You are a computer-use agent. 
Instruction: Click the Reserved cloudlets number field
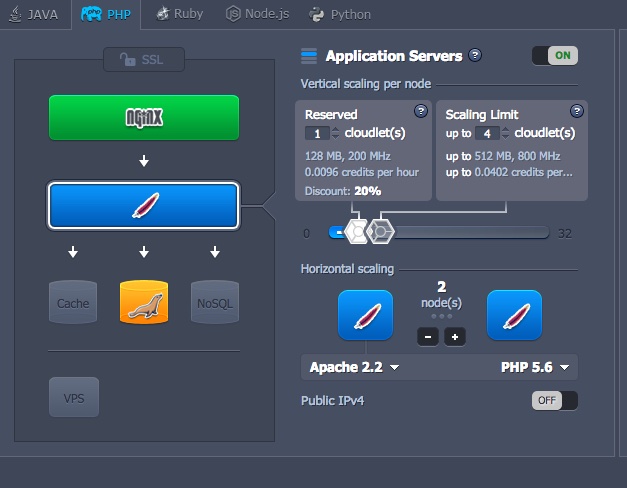[x=317, y=133]
